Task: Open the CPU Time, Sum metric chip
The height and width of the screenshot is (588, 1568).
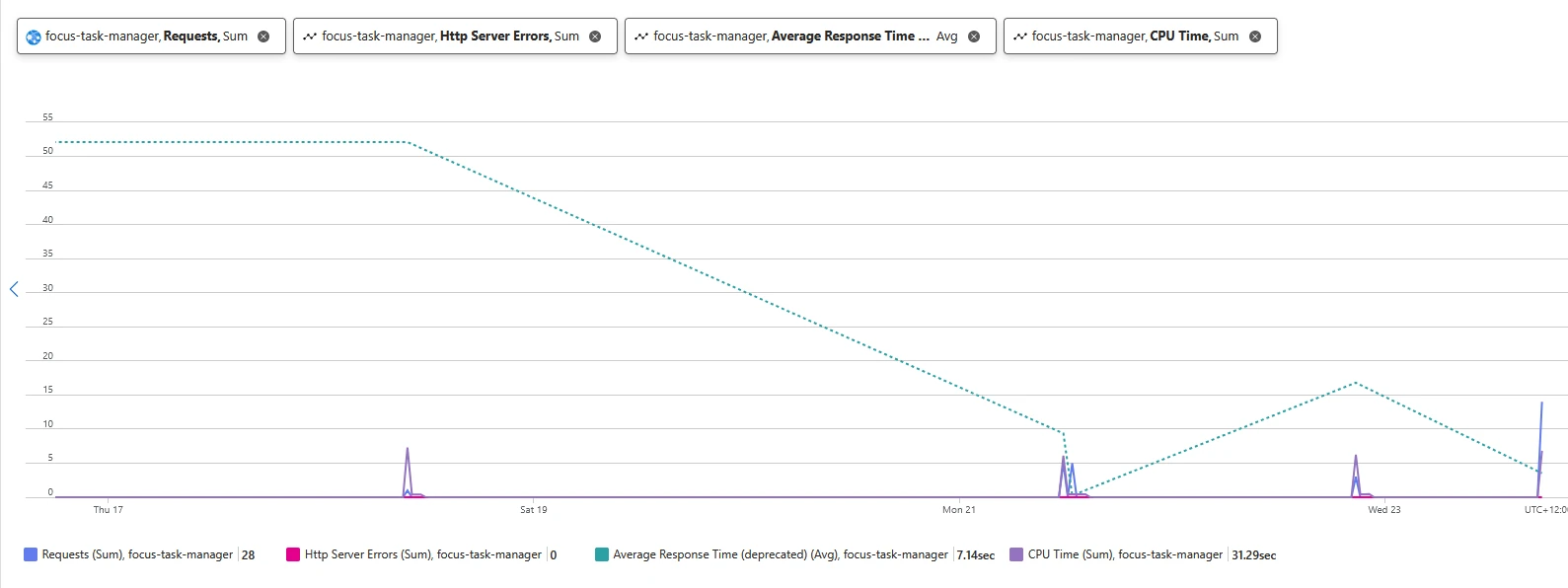Action: point(1140,37)
